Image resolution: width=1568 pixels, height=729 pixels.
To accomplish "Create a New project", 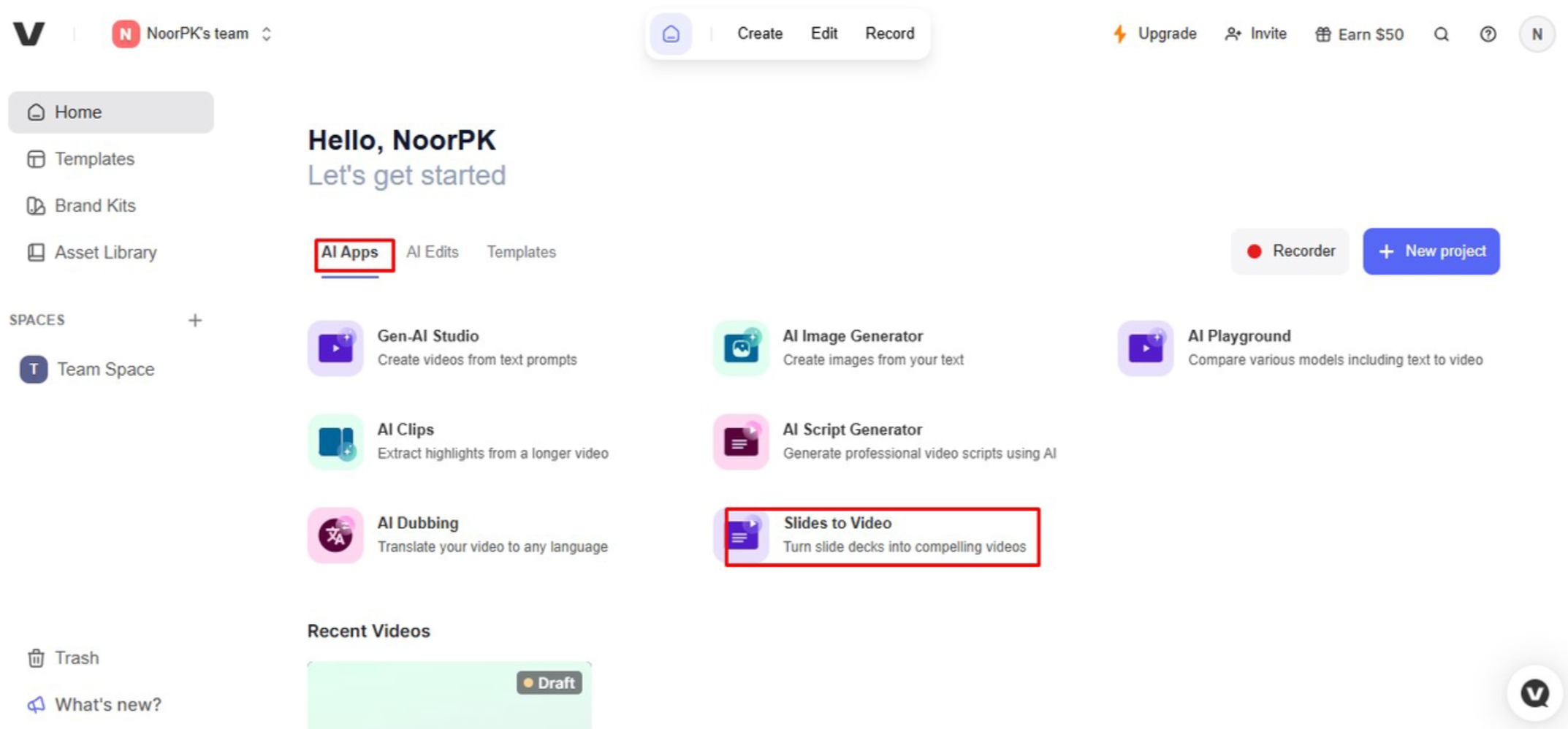I will [x=1431, y=251].
